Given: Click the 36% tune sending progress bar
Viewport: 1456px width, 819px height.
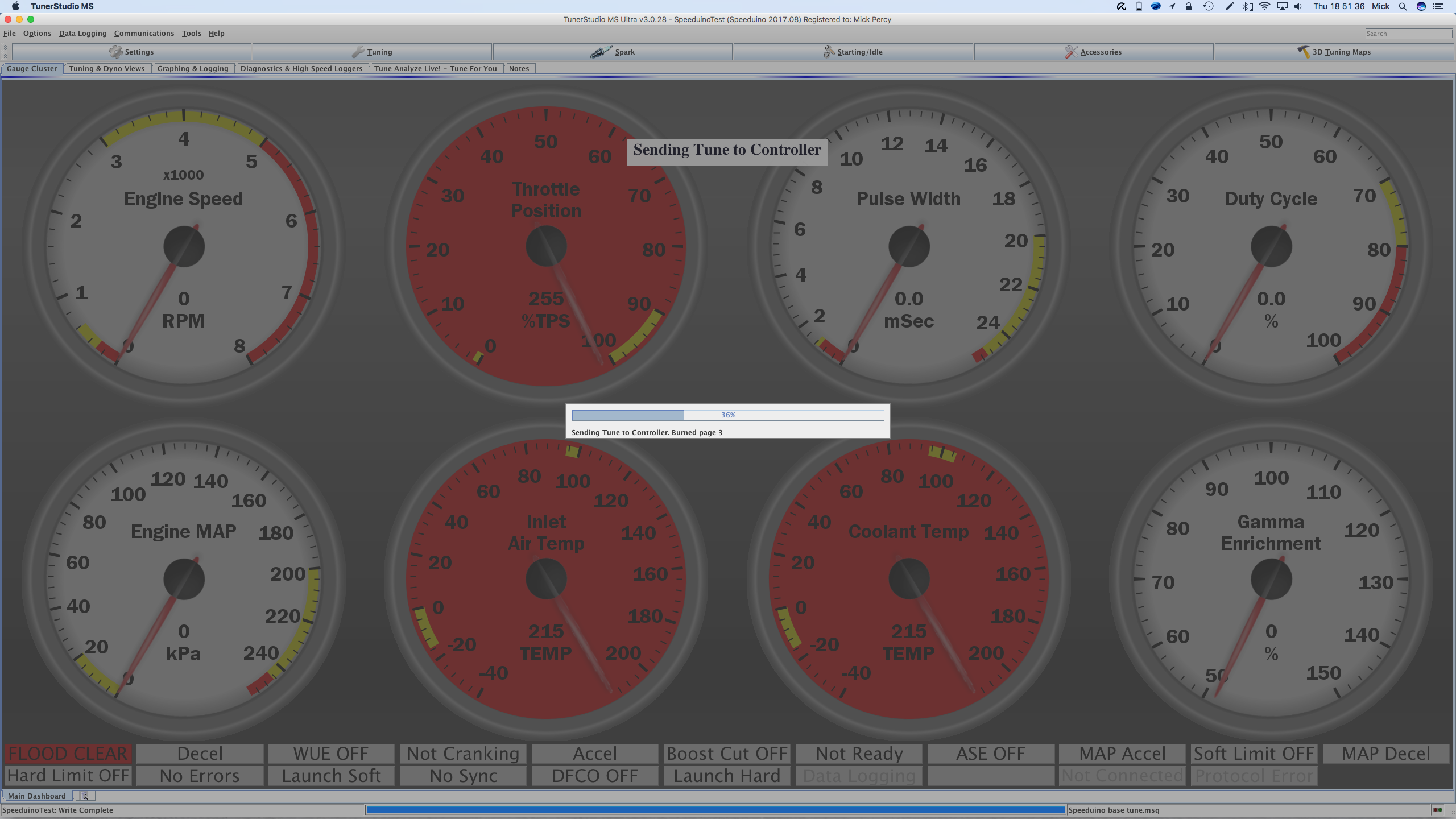Looking at the screenshot, I should 727,415.
